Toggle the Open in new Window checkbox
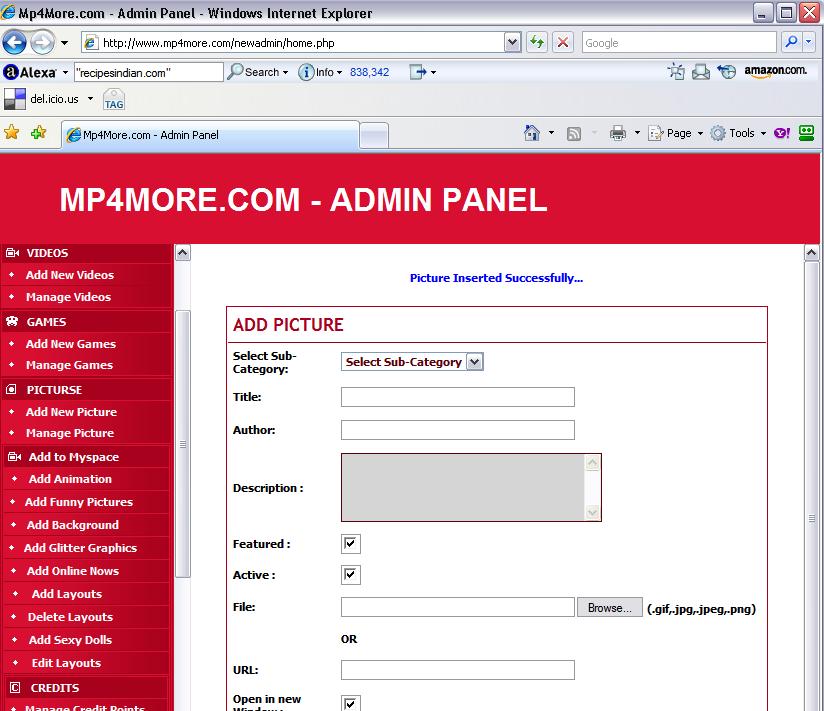824x711 pixels. (351, 703)
